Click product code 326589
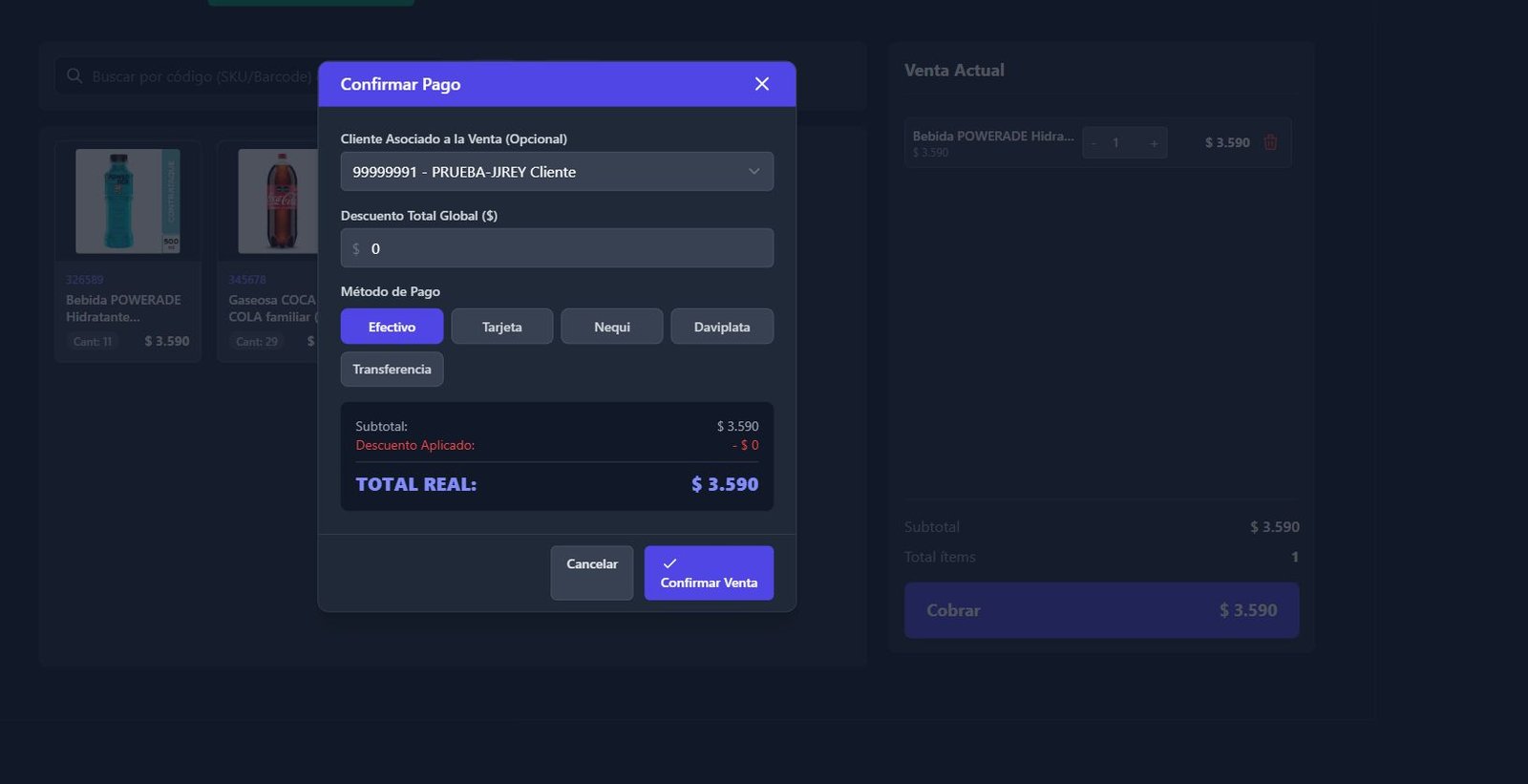1528x784 pixels. click(x=84, y=280)
